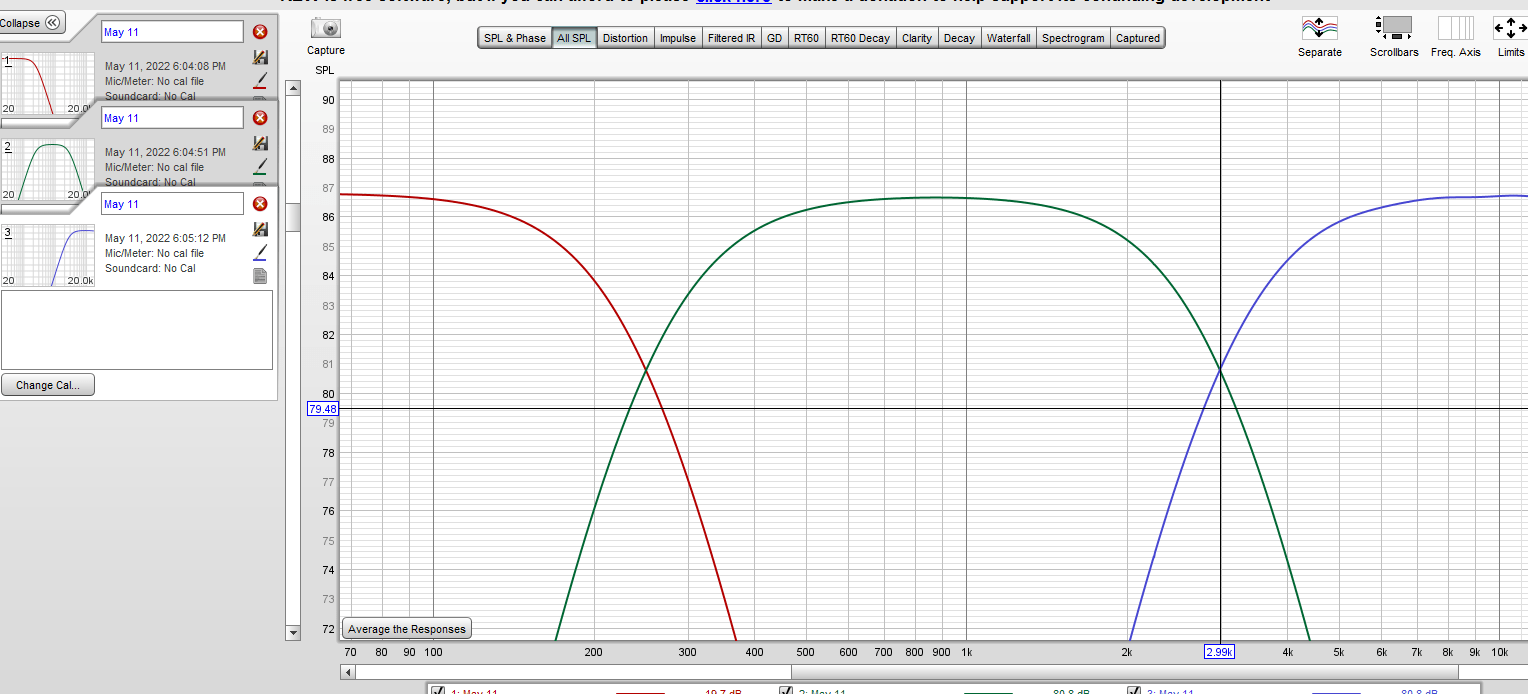Remove measurement 3 with red X
The width and height of the screenshot is (1528, 694).
260,204
